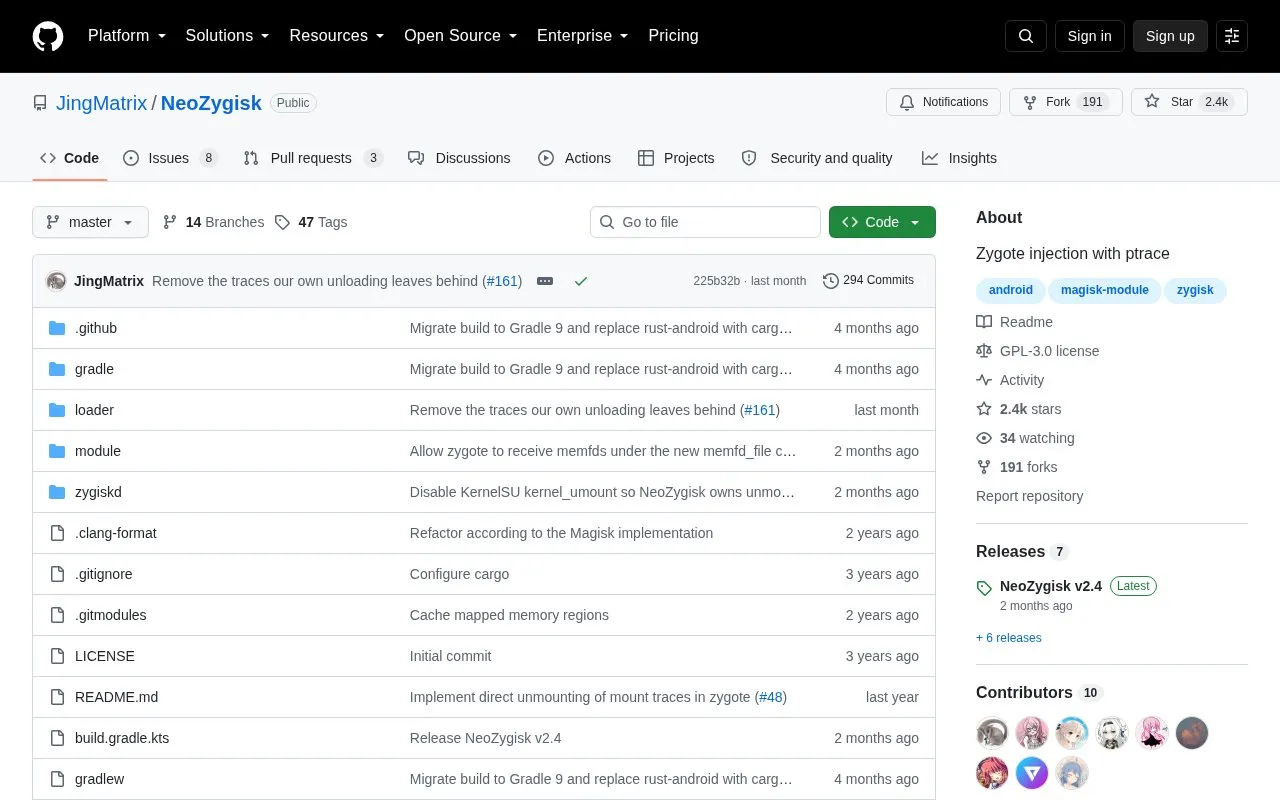The width and height of the screenshot is (1280, 800).
Task: Click the loader folder icon
Action: click(57, 410)
